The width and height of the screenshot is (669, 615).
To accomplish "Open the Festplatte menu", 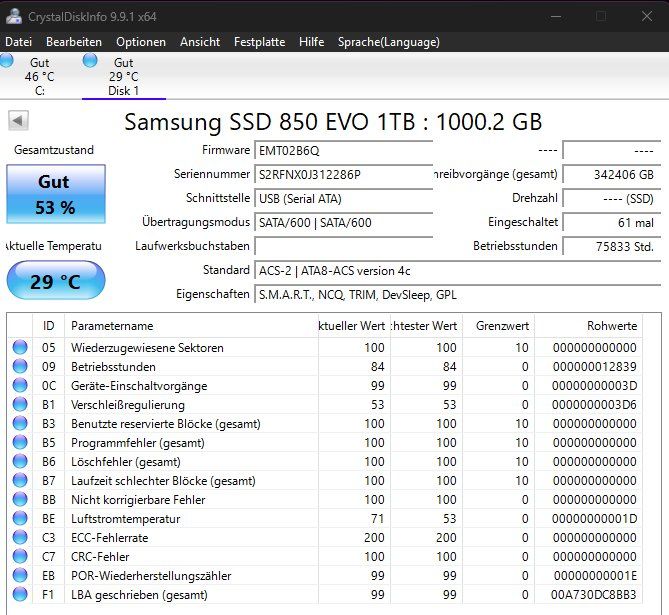I will [259, 42].
